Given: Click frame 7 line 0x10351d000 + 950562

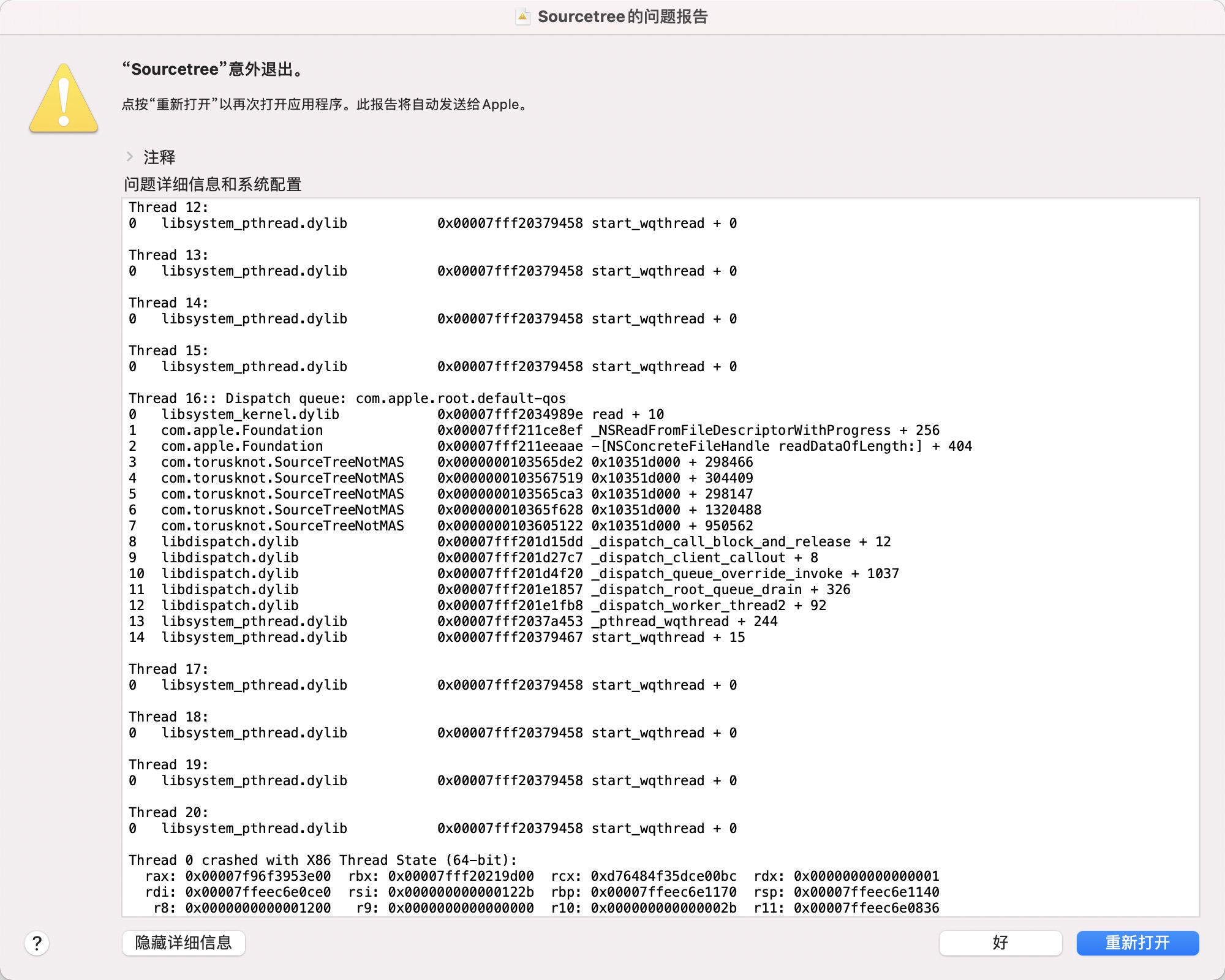Looking at the screenshot, I should click(441, 526).
